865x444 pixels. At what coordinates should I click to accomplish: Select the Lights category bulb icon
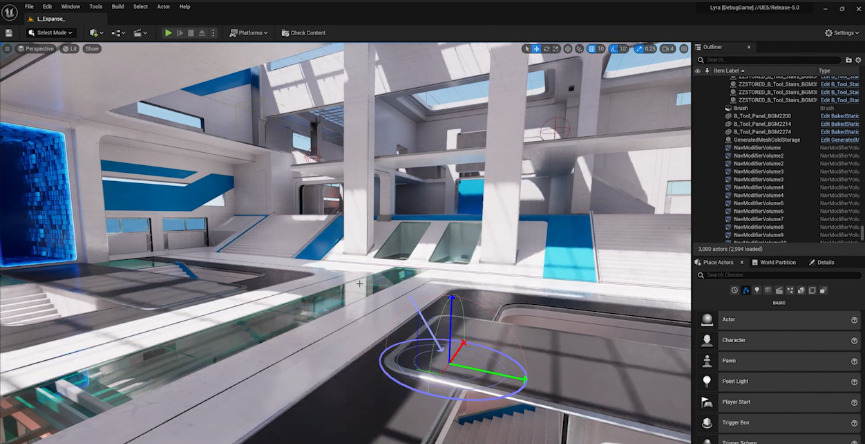coord(757,290)
